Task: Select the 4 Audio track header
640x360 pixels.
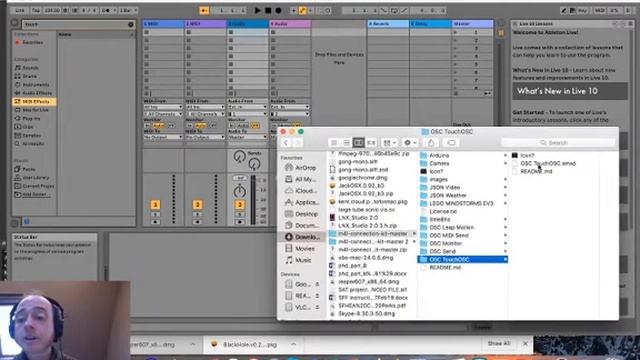Action: [x=290, y=24]
